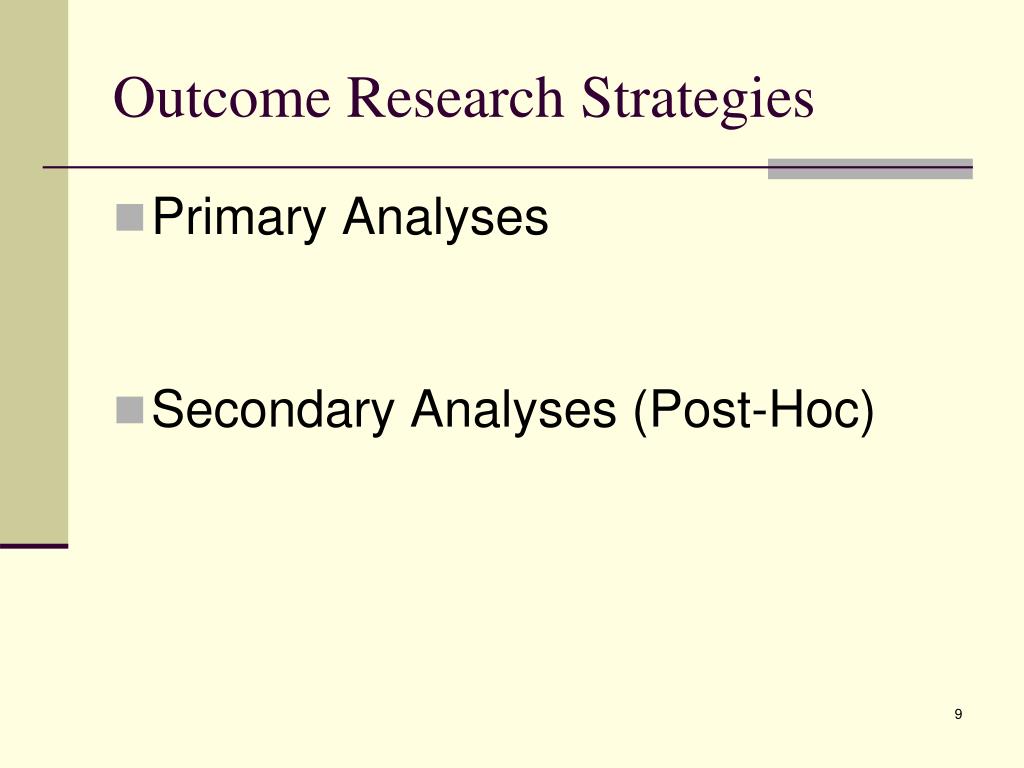Click the slide title Outcome Research Strategies
This screenshot has width=1024, height=768.
click(464, 98)
